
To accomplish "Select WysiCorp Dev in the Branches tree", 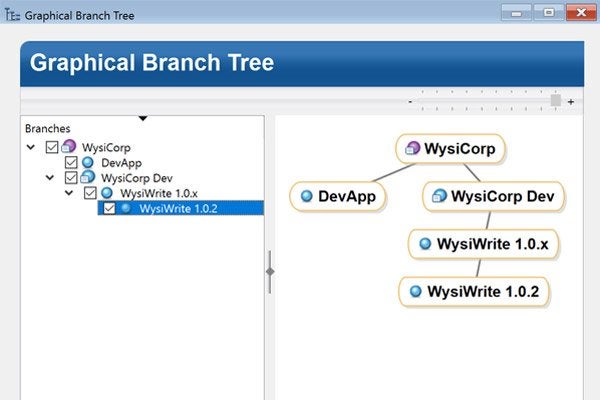I will pyautogui.click(x=137, y=178).
